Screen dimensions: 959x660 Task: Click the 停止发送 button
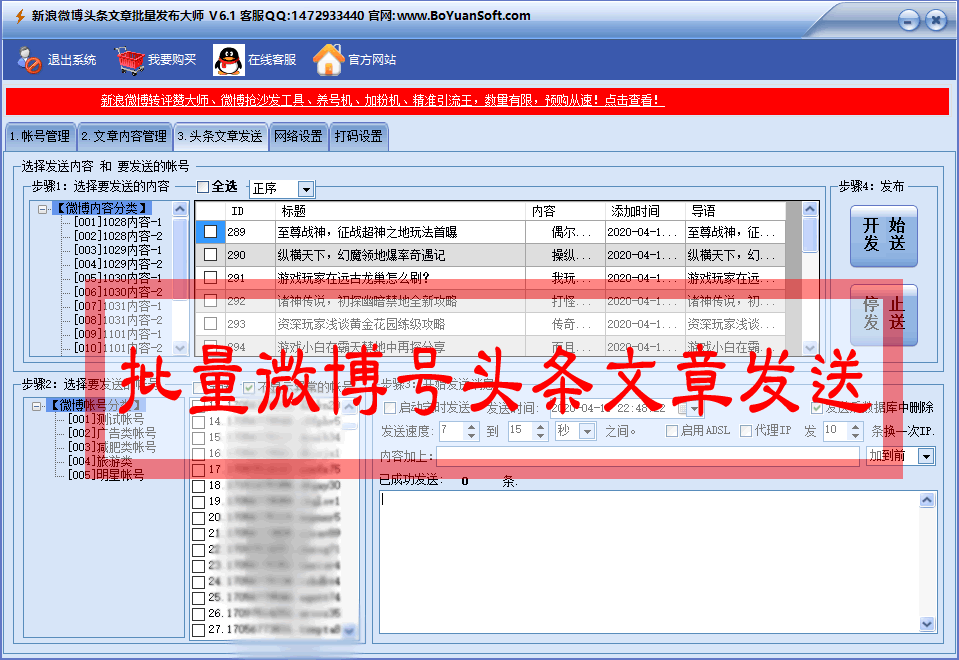(884, 314)
